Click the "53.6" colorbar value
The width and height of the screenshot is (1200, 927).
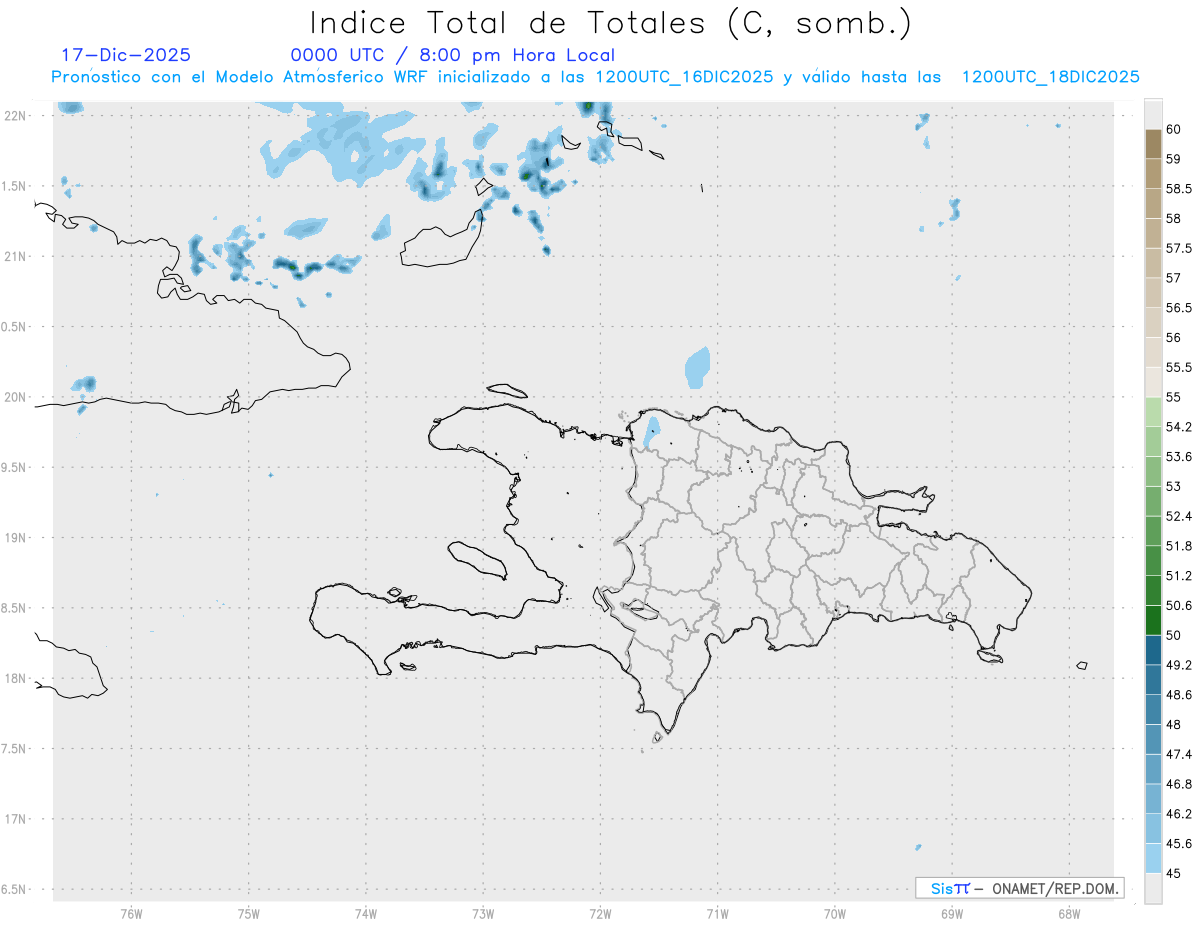[1178, 457]
